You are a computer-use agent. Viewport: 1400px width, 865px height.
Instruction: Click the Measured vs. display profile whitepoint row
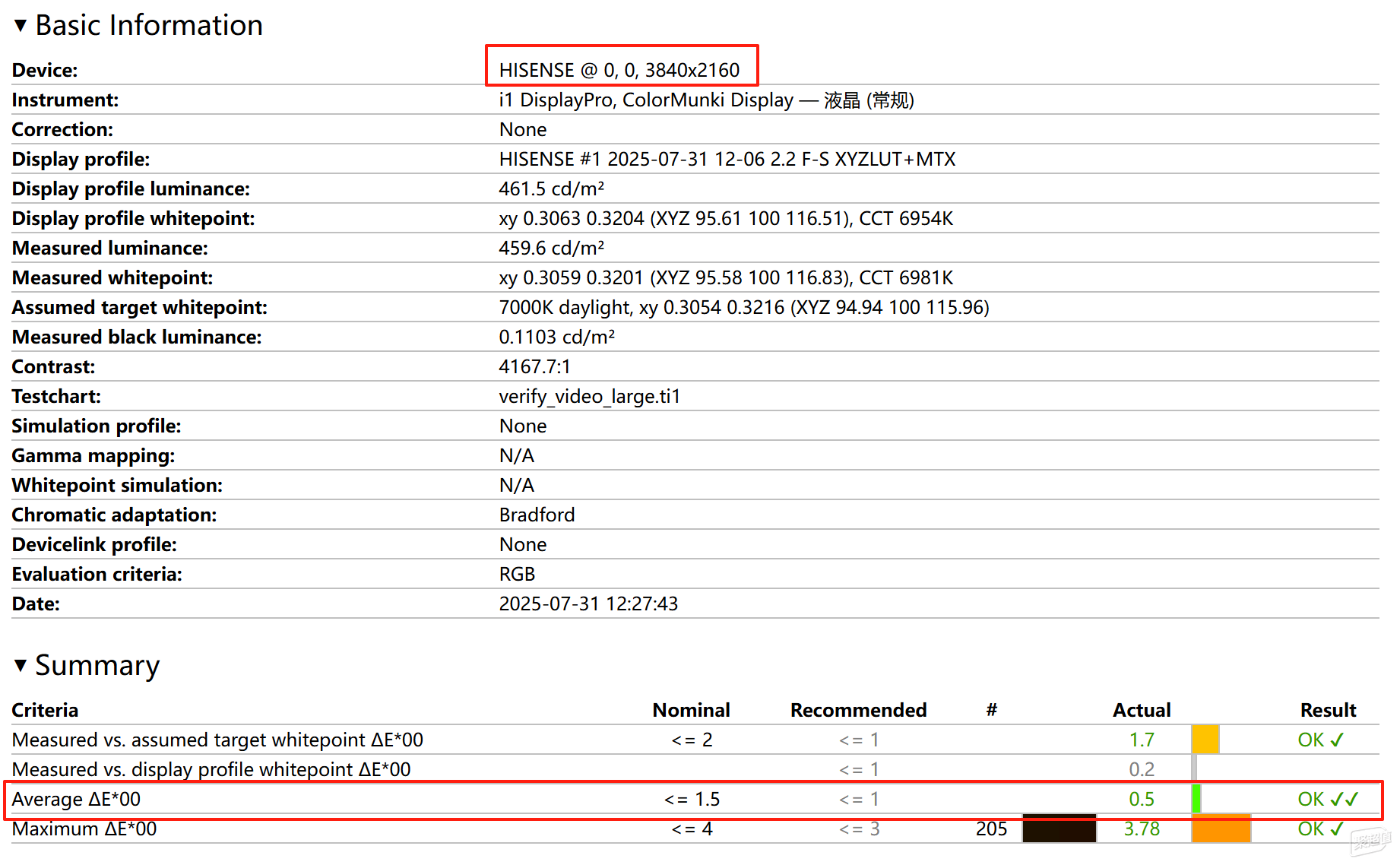pos(211,769)
